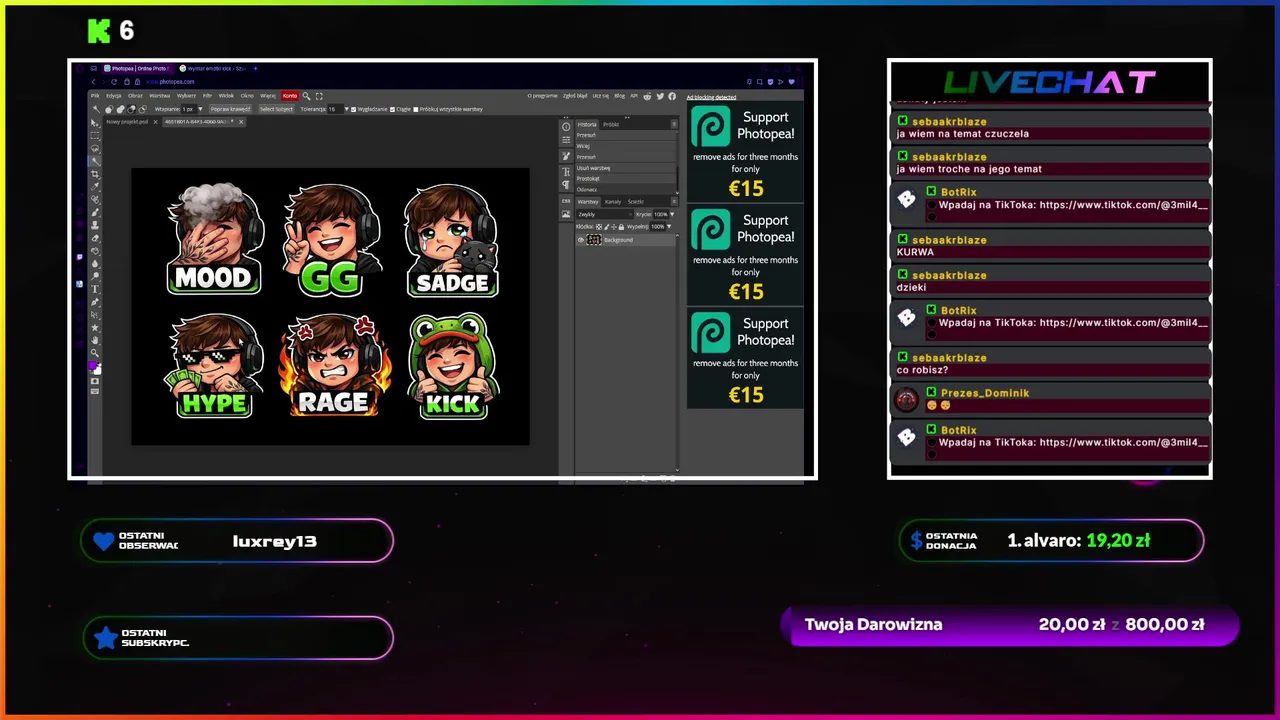Click the fullscreen icon in menu bar

[319, 96]
